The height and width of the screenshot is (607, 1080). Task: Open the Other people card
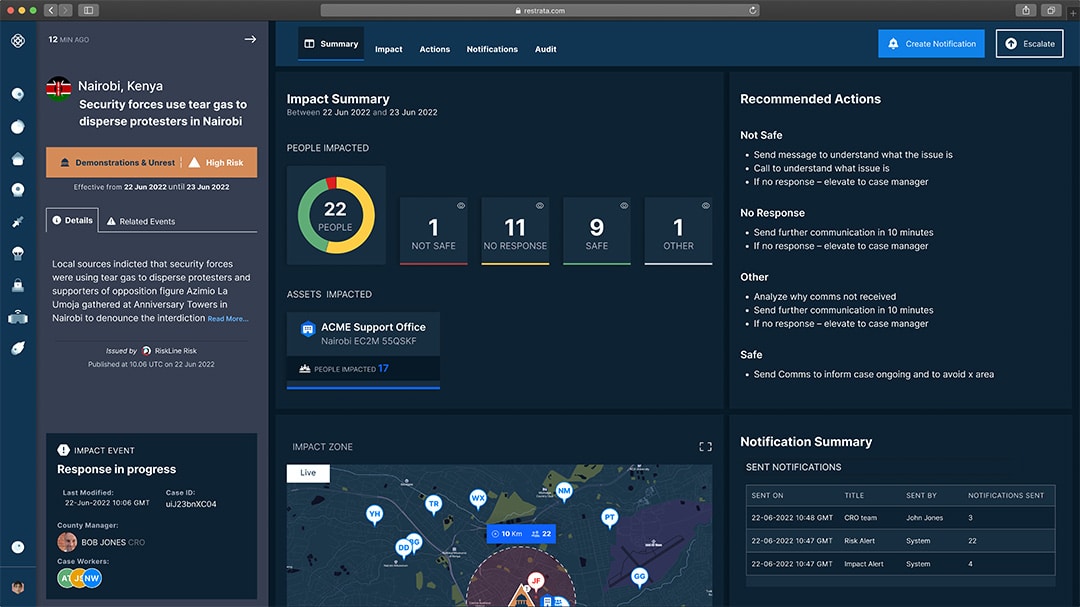click(678, 231)
